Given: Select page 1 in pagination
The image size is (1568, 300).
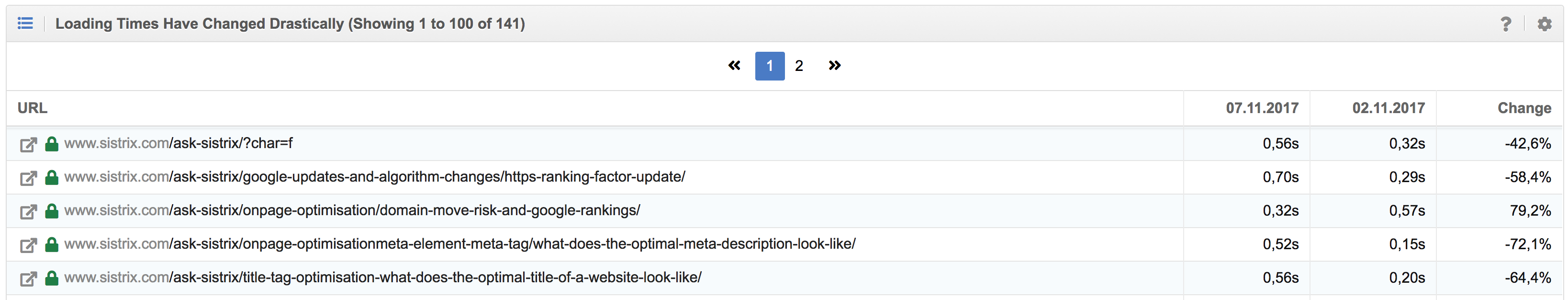Looking at the screenshot, I should point(769,66).
